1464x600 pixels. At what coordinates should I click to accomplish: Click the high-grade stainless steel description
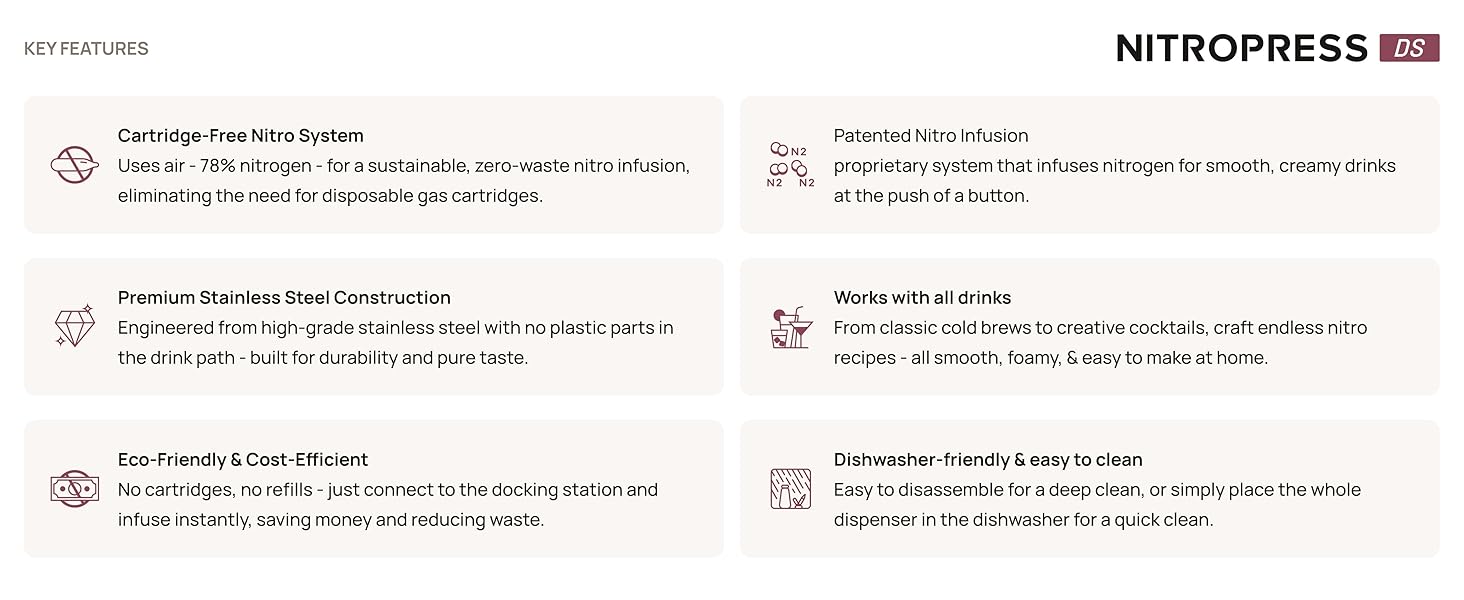(x=395, y=342)
